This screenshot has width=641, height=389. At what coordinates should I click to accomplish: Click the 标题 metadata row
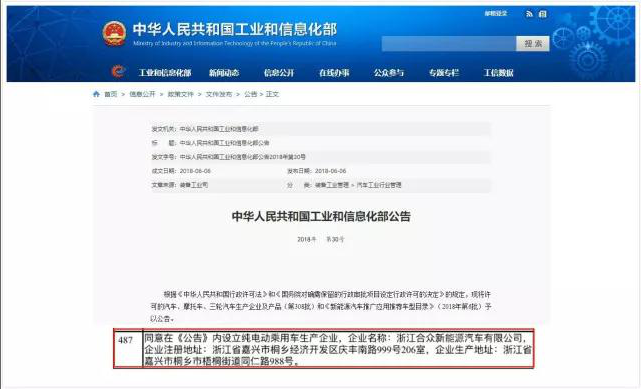click(x=321, y=143)
